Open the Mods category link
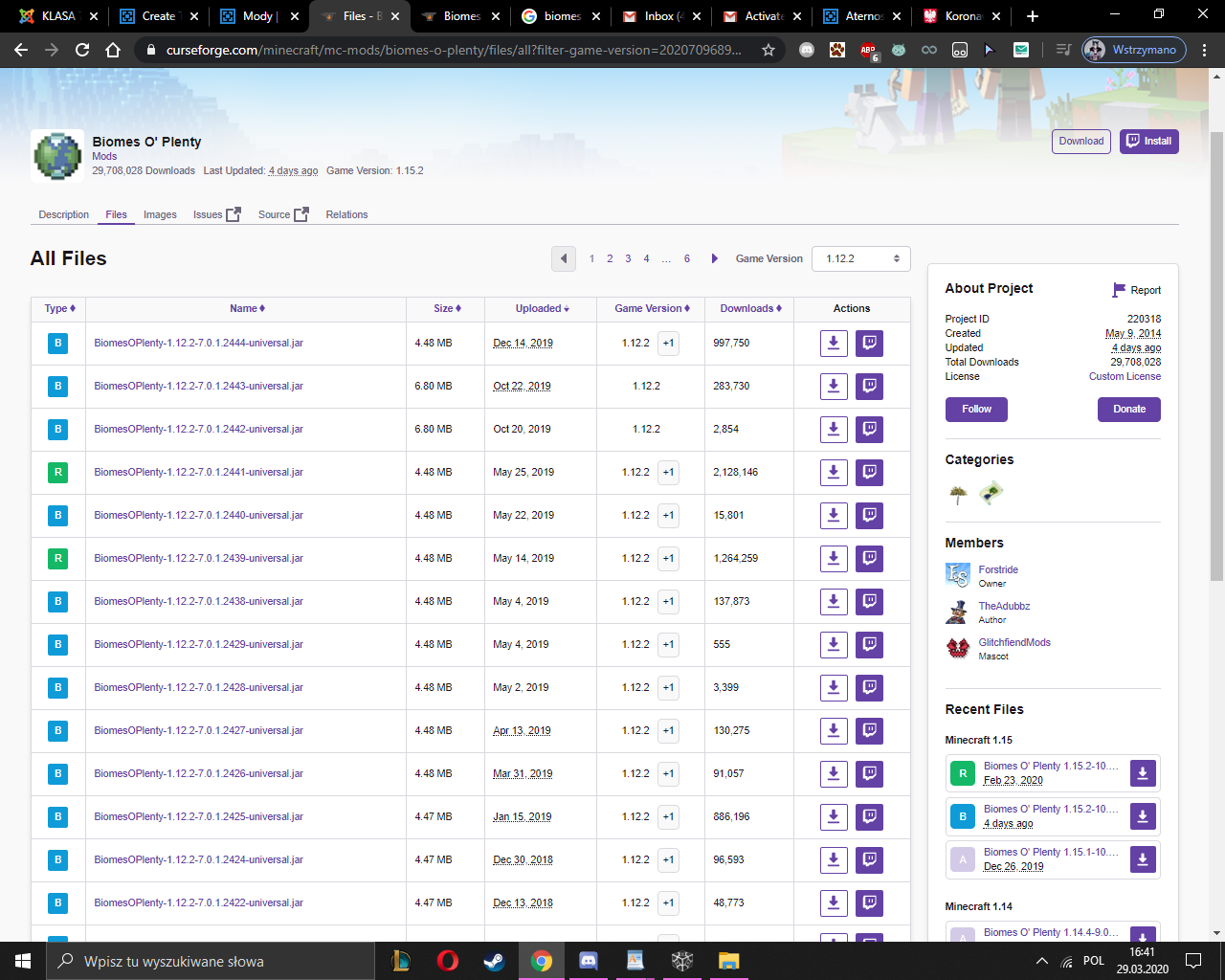The image size is (1225, 980). (x=104, y=156)
